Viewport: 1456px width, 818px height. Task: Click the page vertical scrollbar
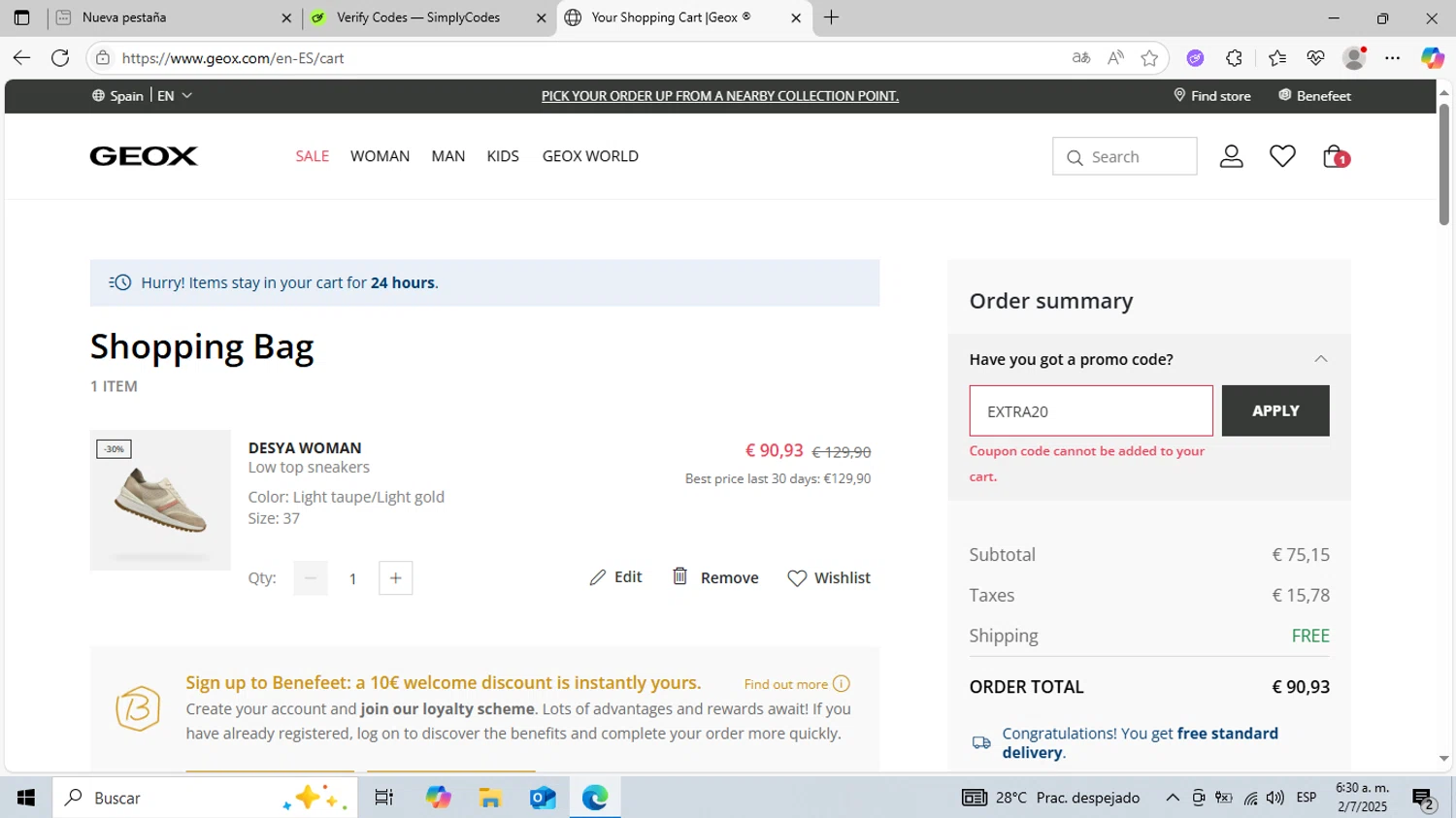click(1443, 165)
